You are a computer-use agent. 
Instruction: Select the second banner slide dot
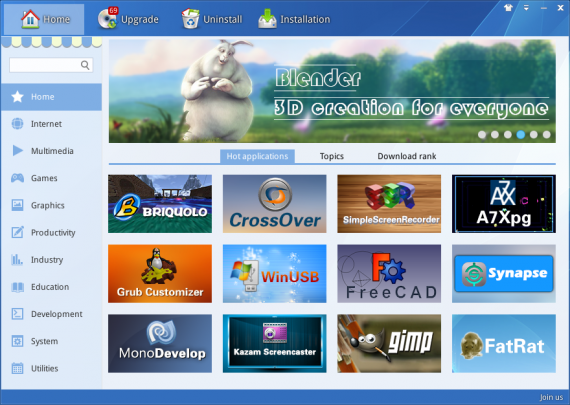point(495,135)
